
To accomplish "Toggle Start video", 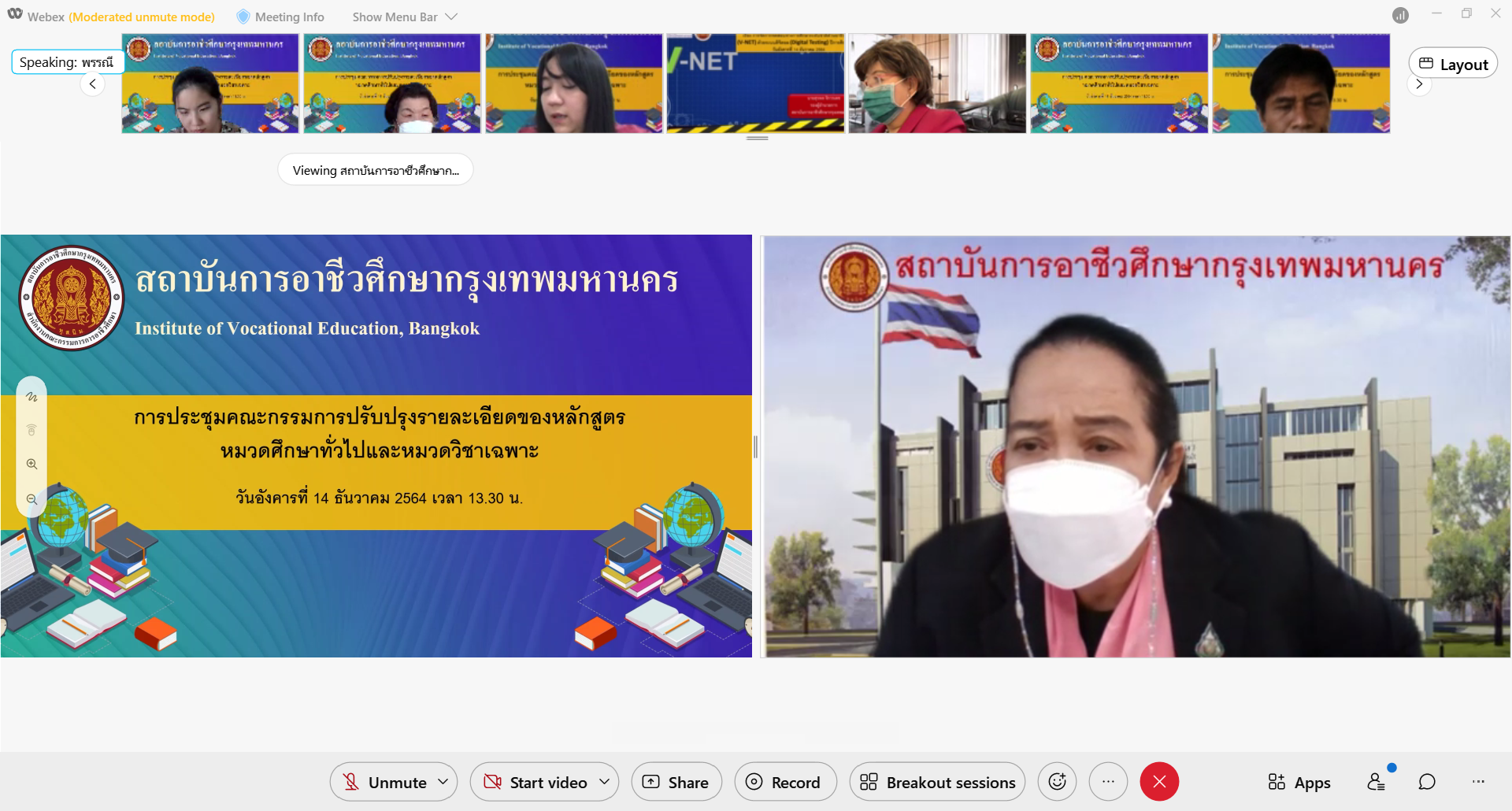I will [x=536, y=782].
